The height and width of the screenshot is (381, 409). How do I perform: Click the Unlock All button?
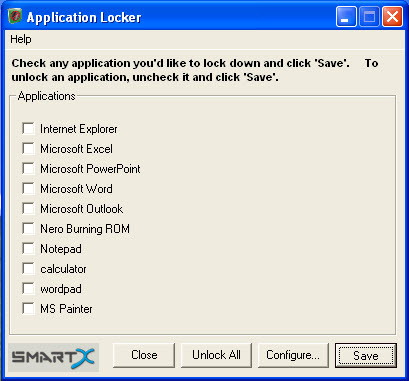click(216, 355)
